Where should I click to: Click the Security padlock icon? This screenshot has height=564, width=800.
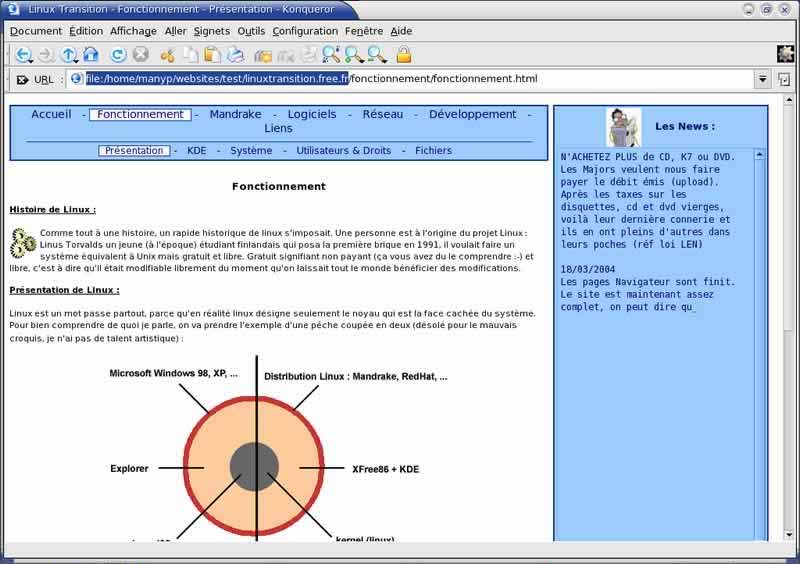point(404,54)
